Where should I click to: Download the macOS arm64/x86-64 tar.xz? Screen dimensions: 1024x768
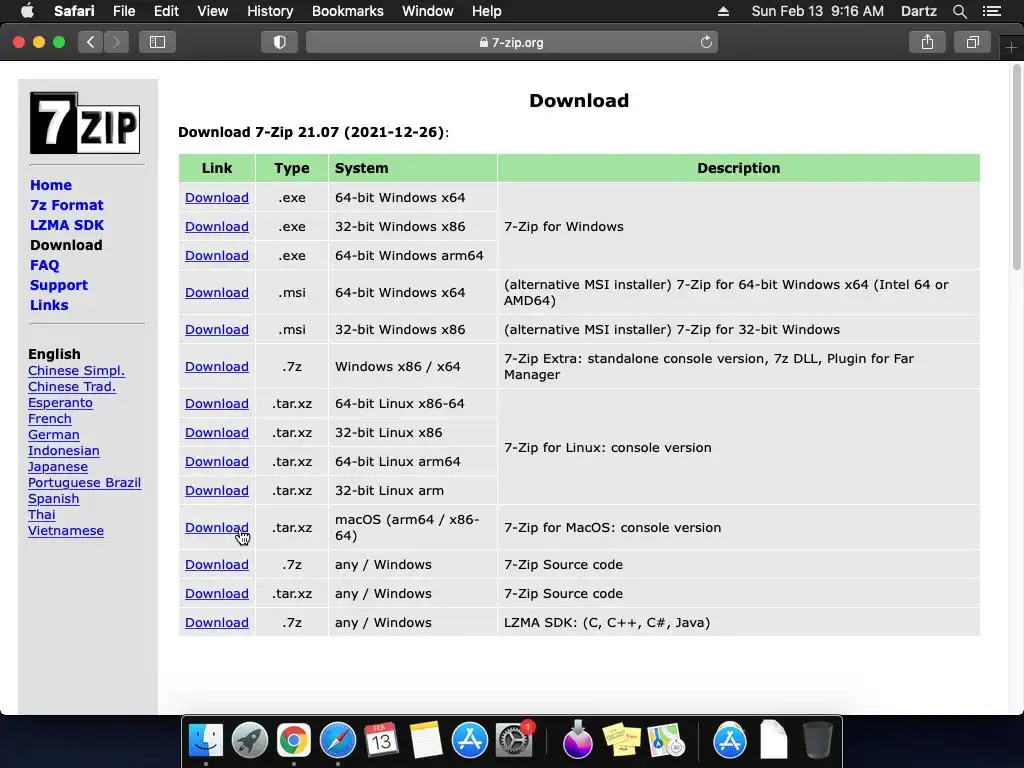[x=216, y=527]
